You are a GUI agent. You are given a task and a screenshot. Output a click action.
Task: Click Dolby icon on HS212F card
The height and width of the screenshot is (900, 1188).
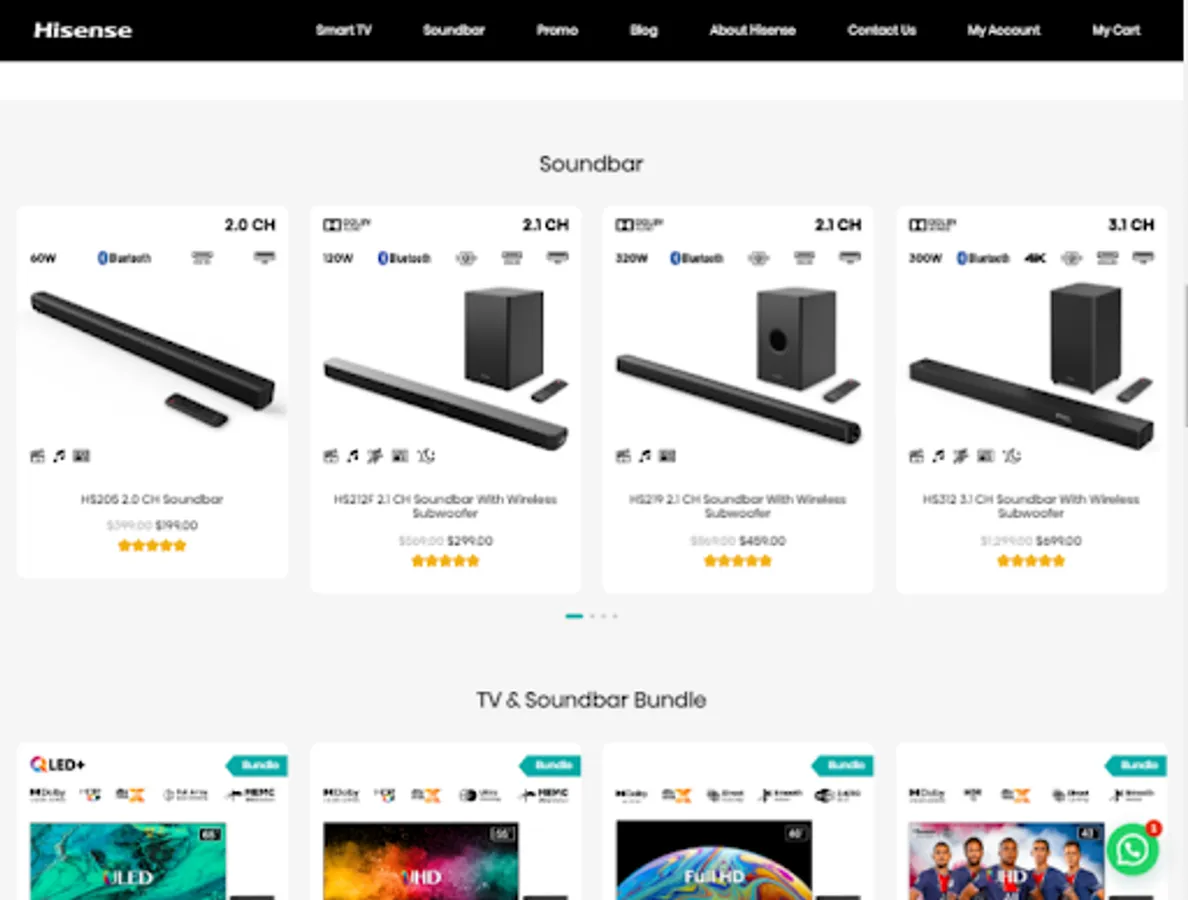pyautogui.click(x=347, y=225)
